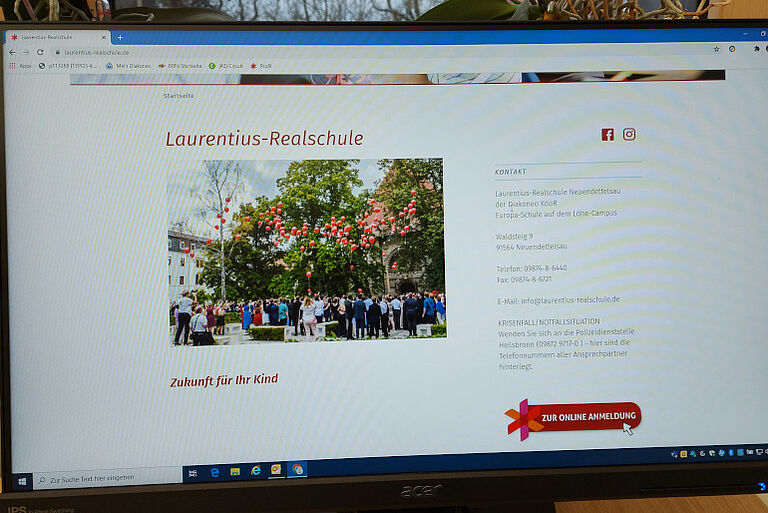Open a new tab with the plus button

click(x=120, y=37)
